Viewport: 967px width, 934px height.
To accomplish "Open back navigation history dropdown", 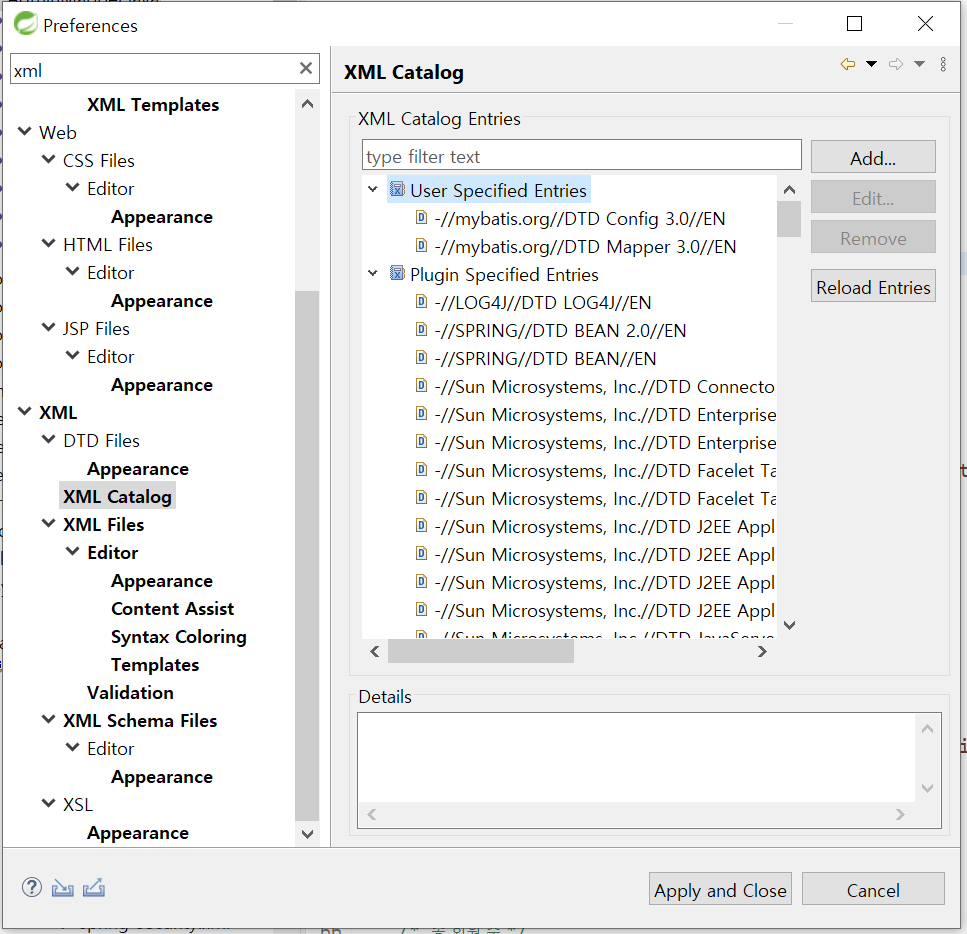I will tap(871, 64).
